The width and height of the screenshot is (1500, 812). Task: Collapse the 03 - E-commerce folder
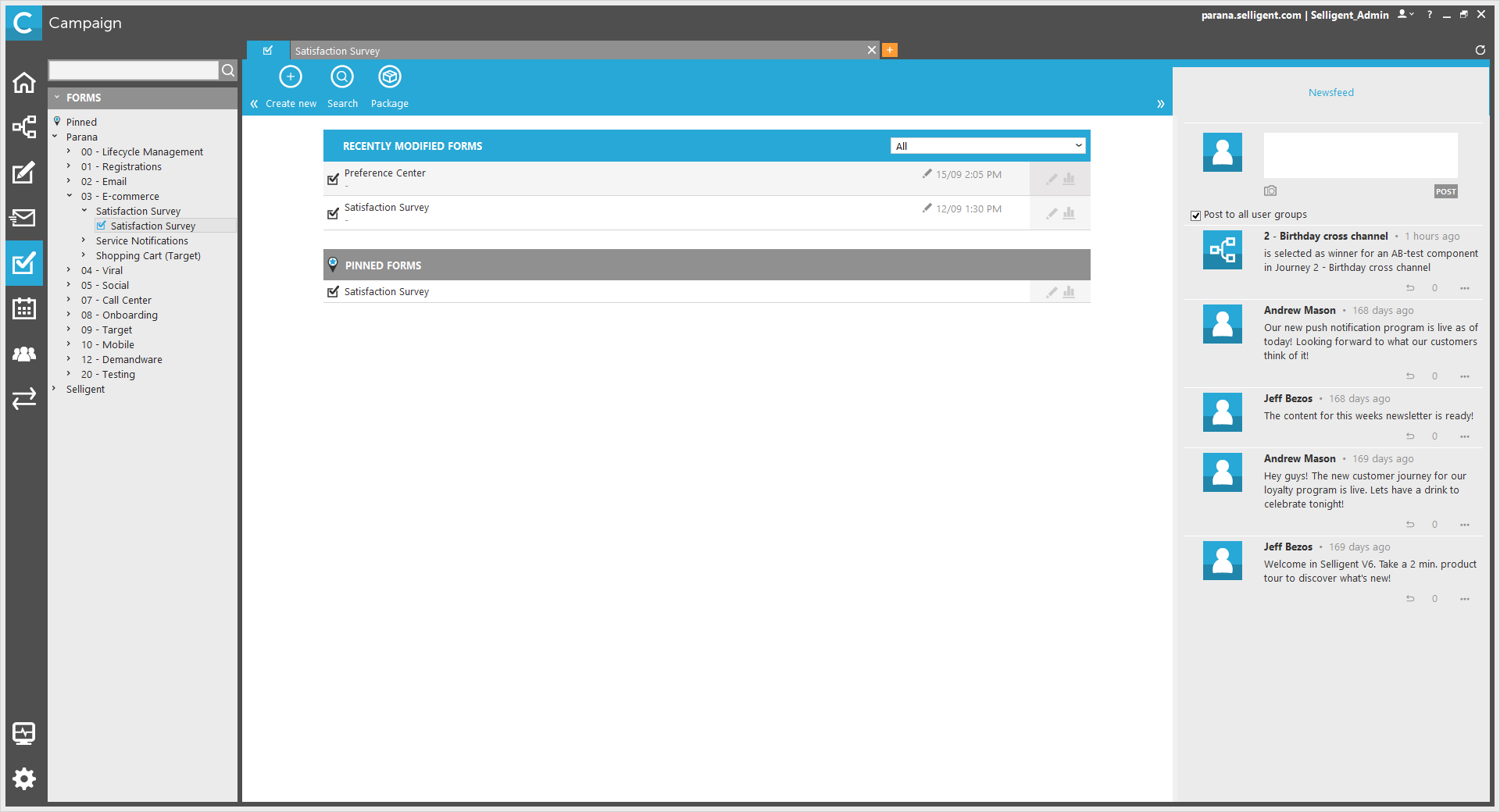[x=69, y=196]
